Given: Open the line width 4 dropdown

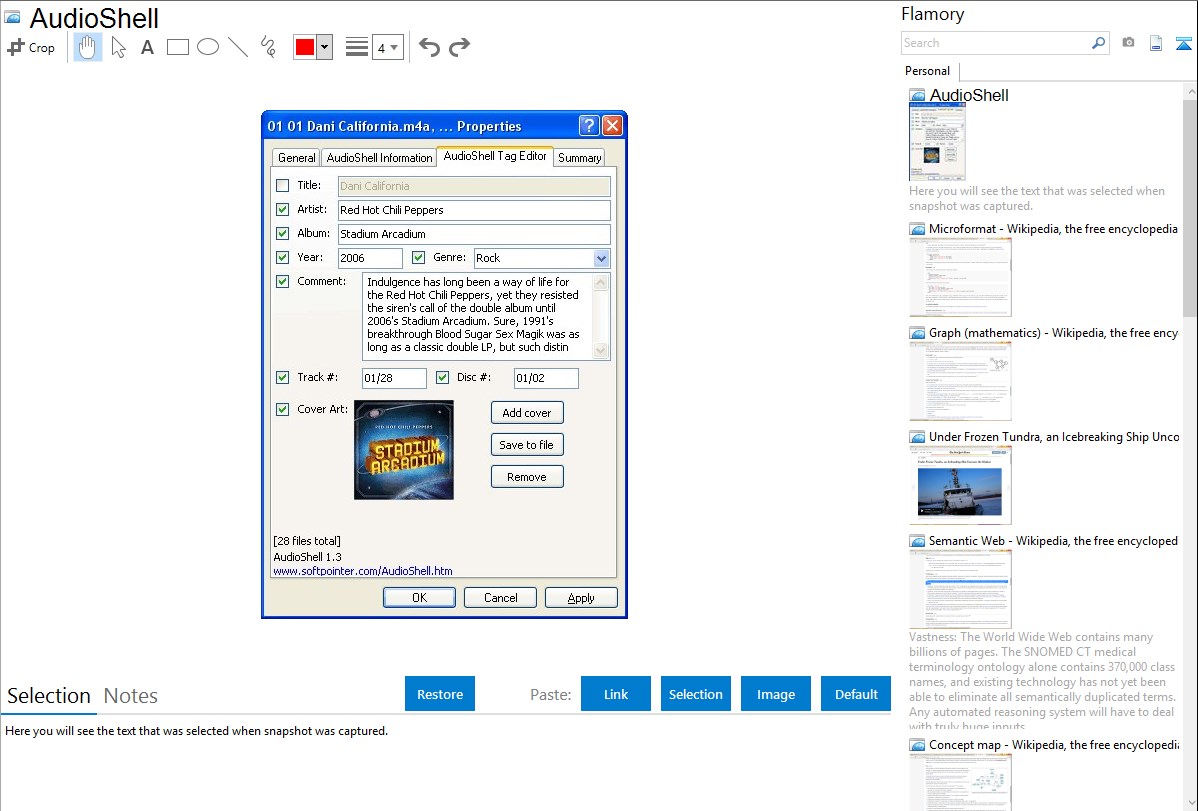Looking at the screenshot, I should pos(387,48).
